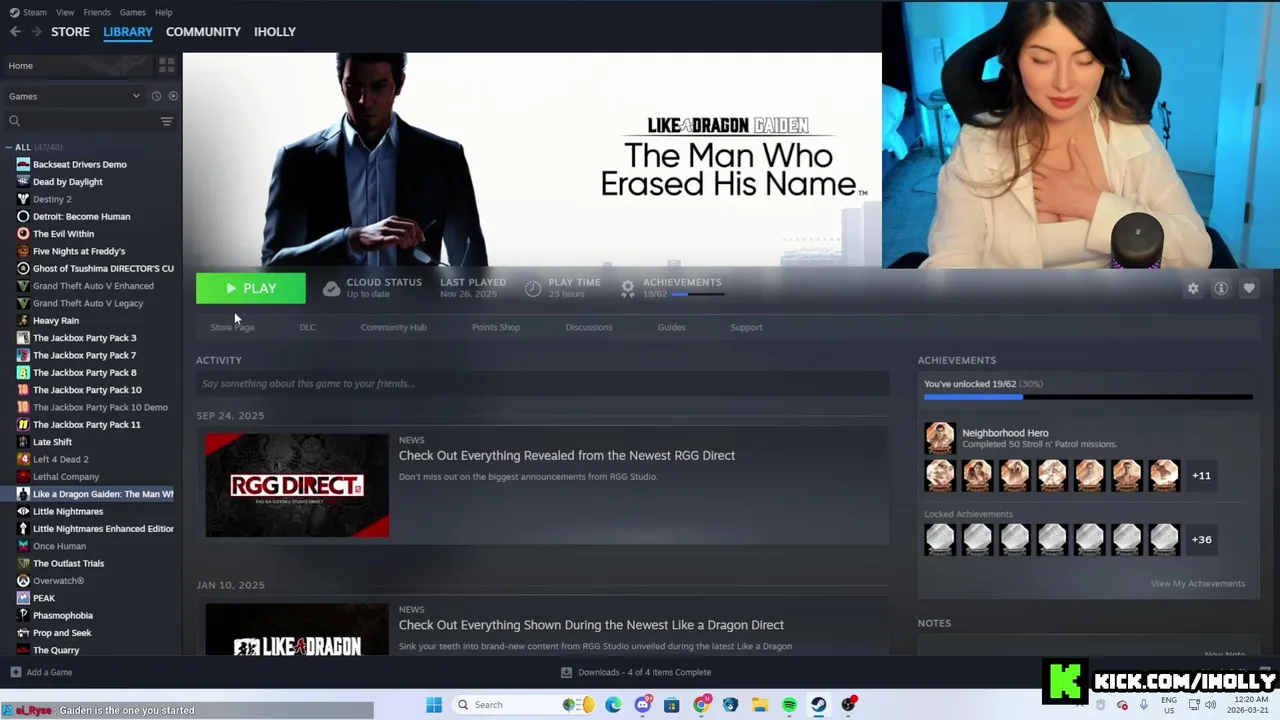1280x720 pixels.
Task: Click the green PLAY button
Action: click(251, 288)
